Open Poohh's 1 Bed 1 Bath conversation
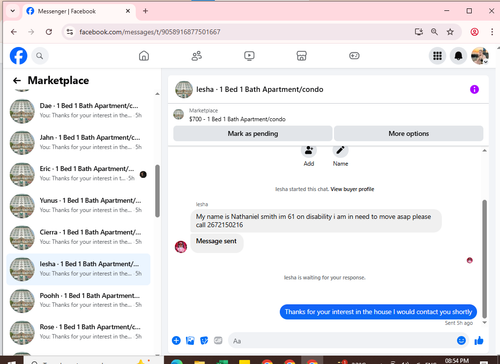This screenshot has width=500, height=364. point(79,300)
